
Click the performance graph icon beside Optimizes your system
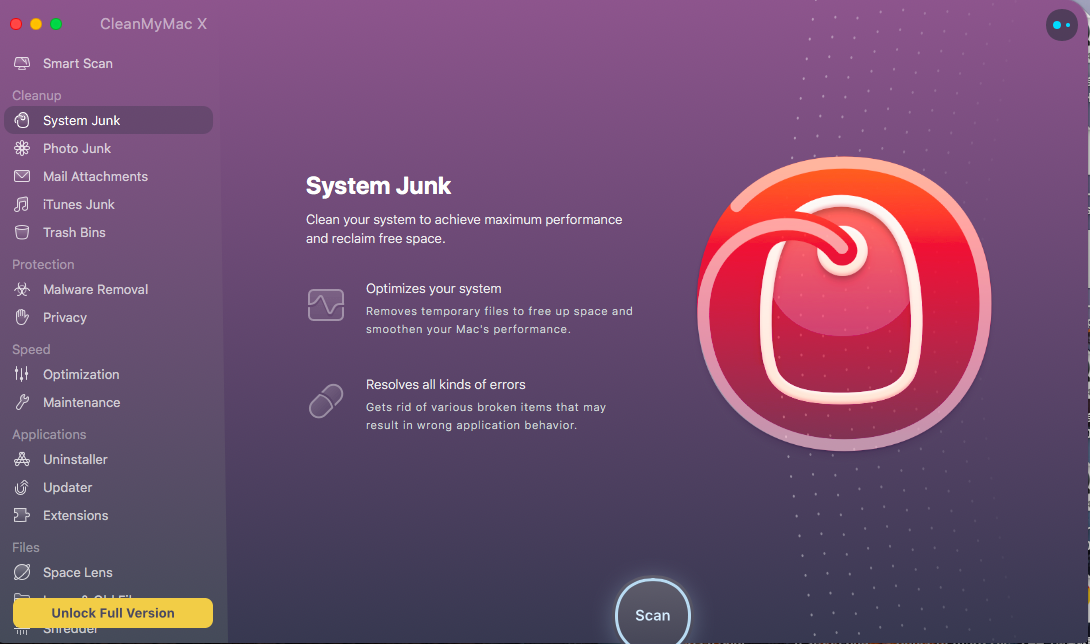tap(326, 305)
